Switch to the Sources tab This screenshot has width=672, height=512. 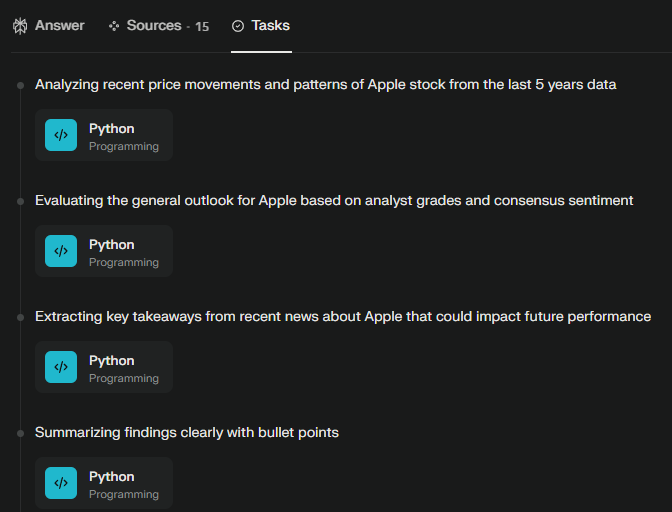(x=159, y=26)
